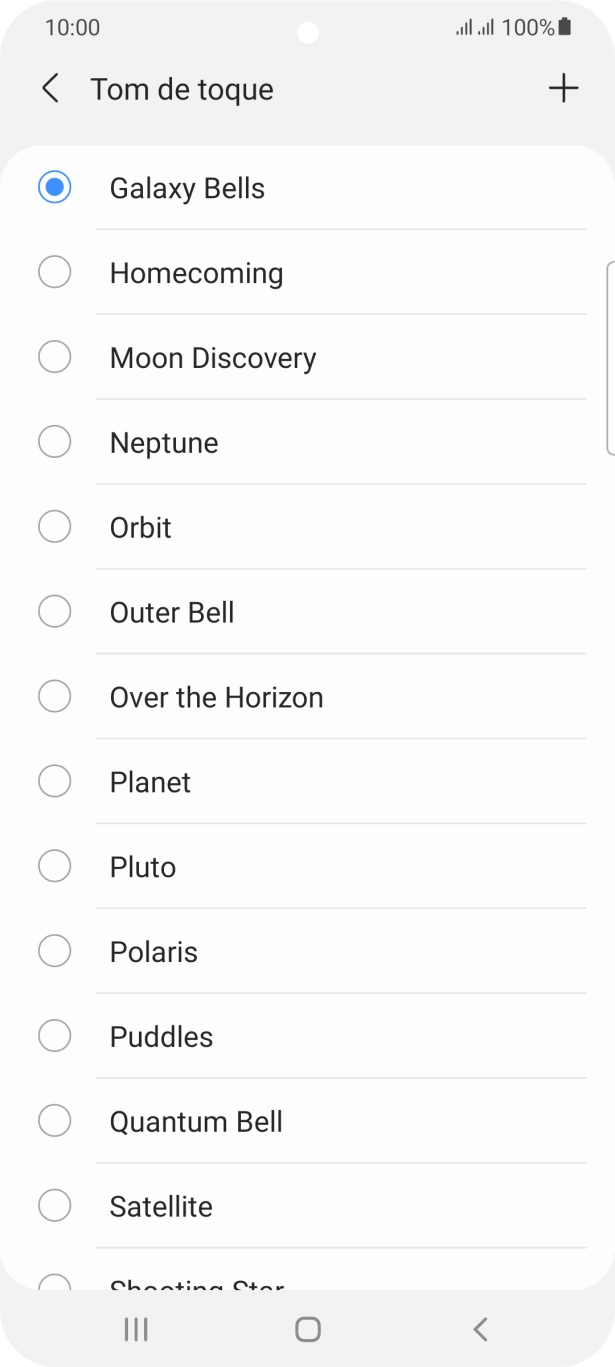615x1367 pixels.
Task: Tap the add ringtone plus icon
Action: [563, 88]
